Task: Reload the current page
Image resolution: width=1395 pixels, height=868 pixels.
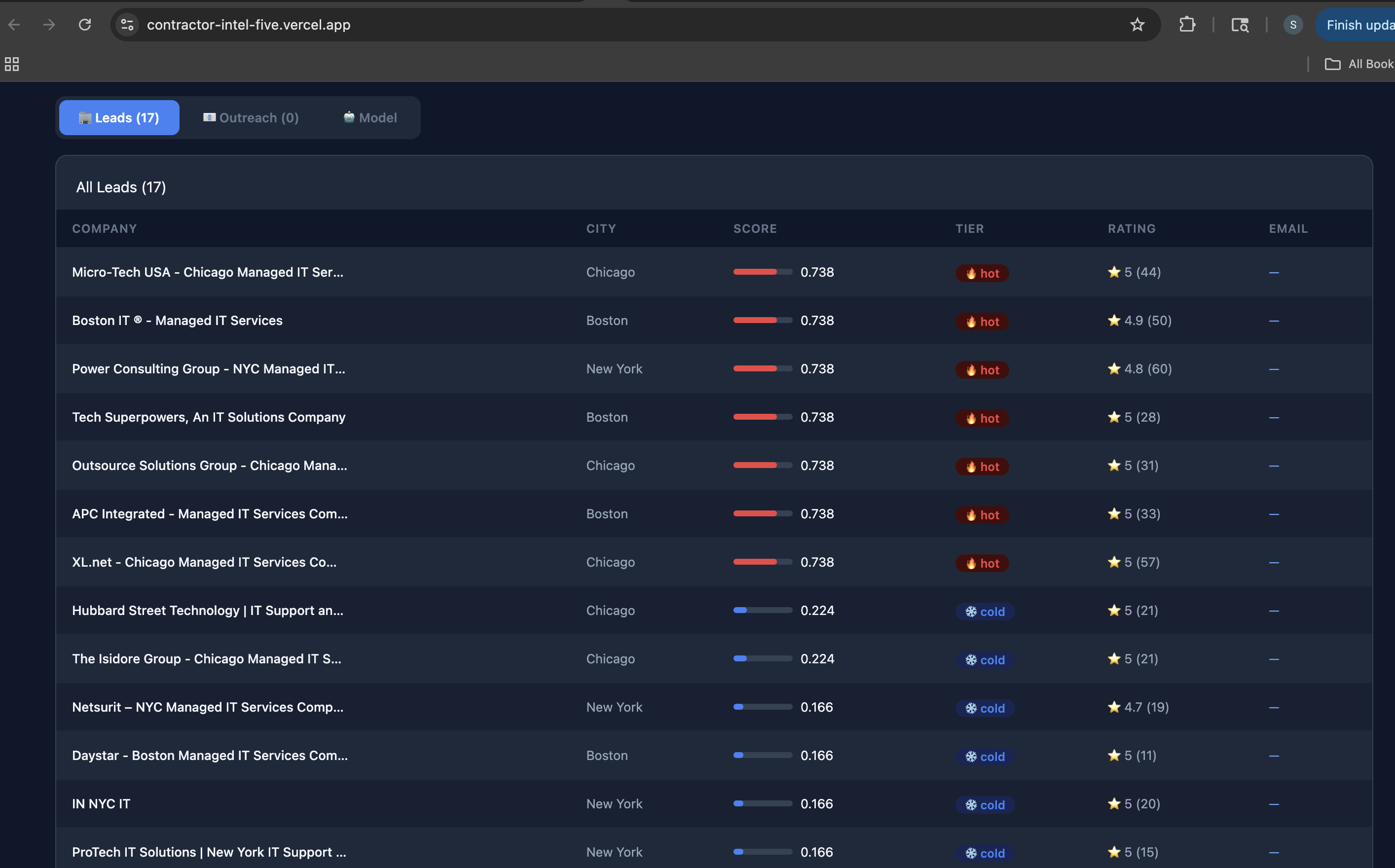Action: [x=85, y=25]
